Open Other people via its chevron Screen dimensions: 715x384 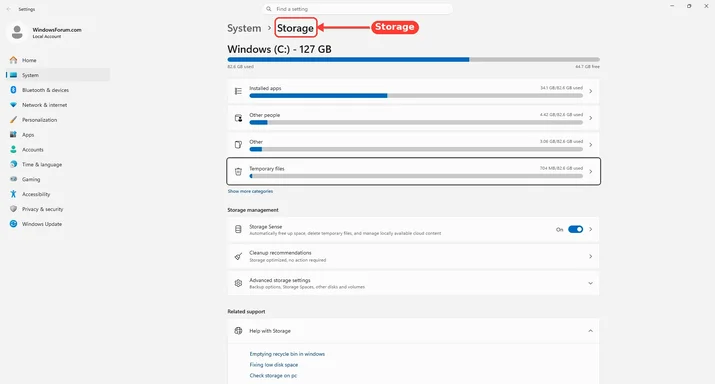(591, 118)
